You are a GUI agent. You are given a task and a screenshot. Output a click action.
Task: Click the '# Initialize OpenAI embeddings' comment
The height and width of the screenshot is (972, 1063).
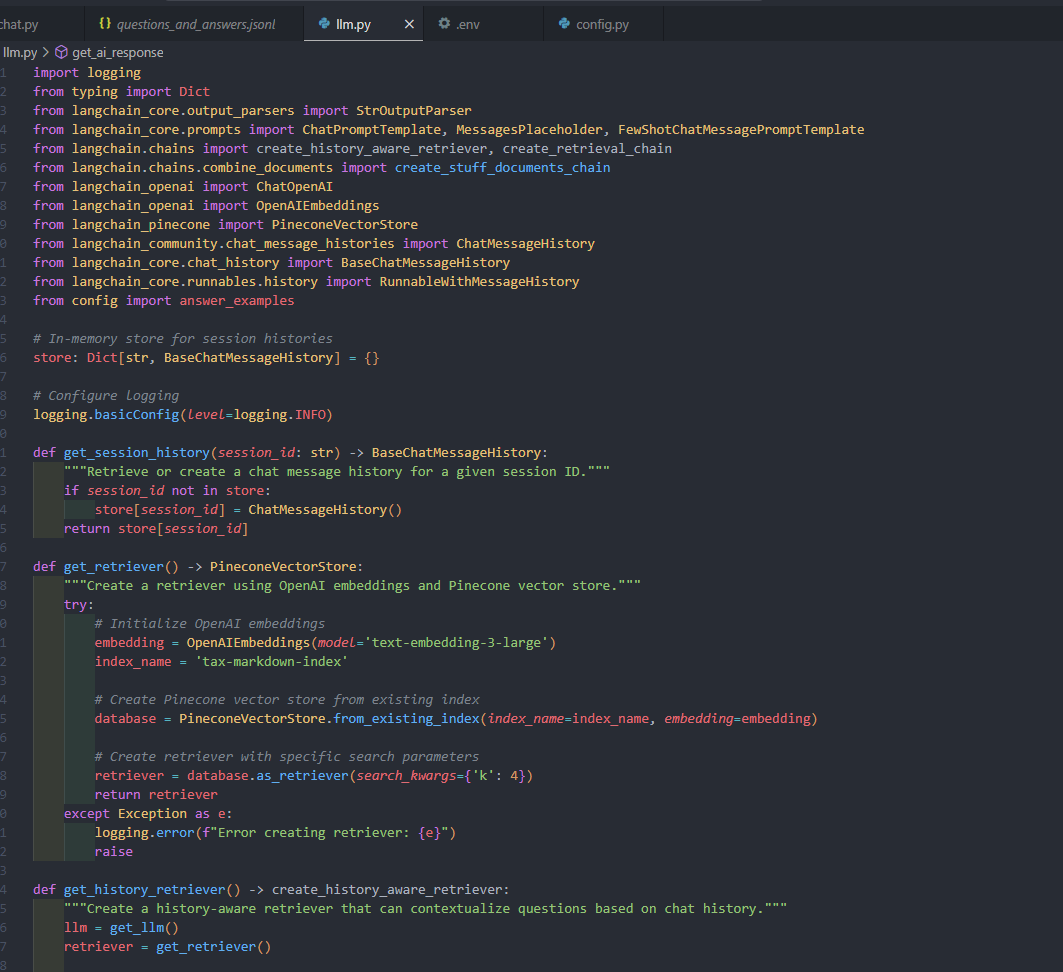click(x=209, y=623)
